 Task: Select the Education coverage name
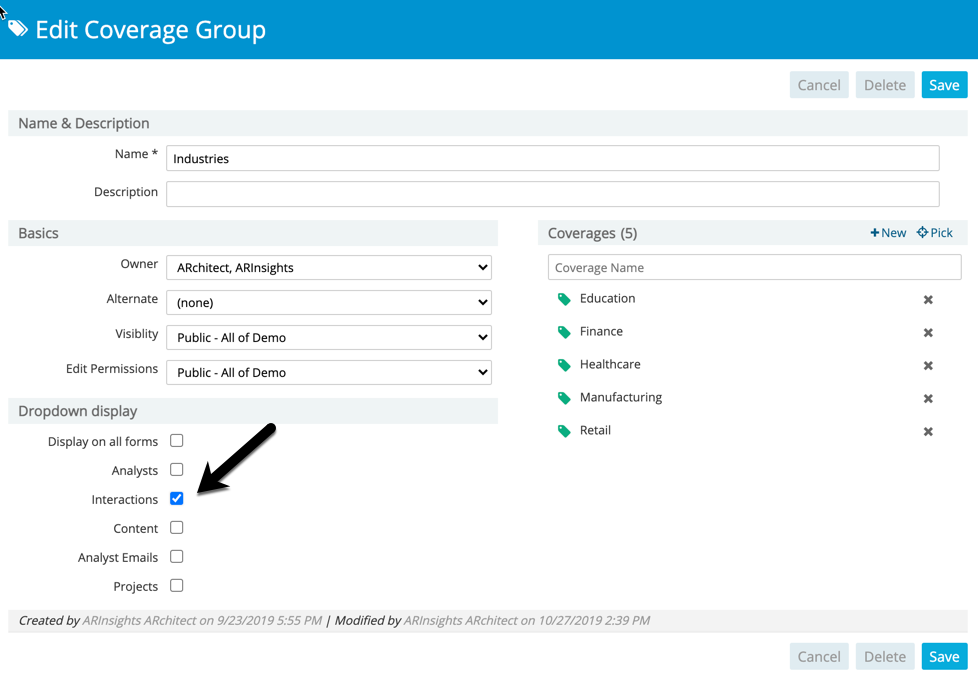pos(608,299)
